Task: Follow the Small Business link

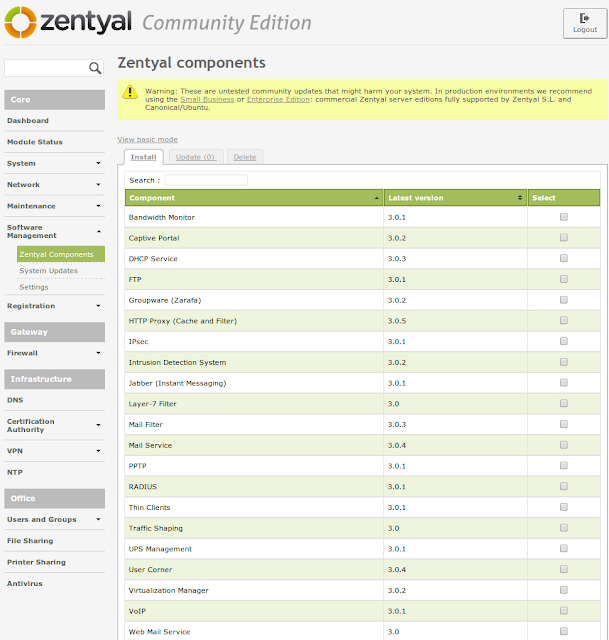Action: click(207, 100)
